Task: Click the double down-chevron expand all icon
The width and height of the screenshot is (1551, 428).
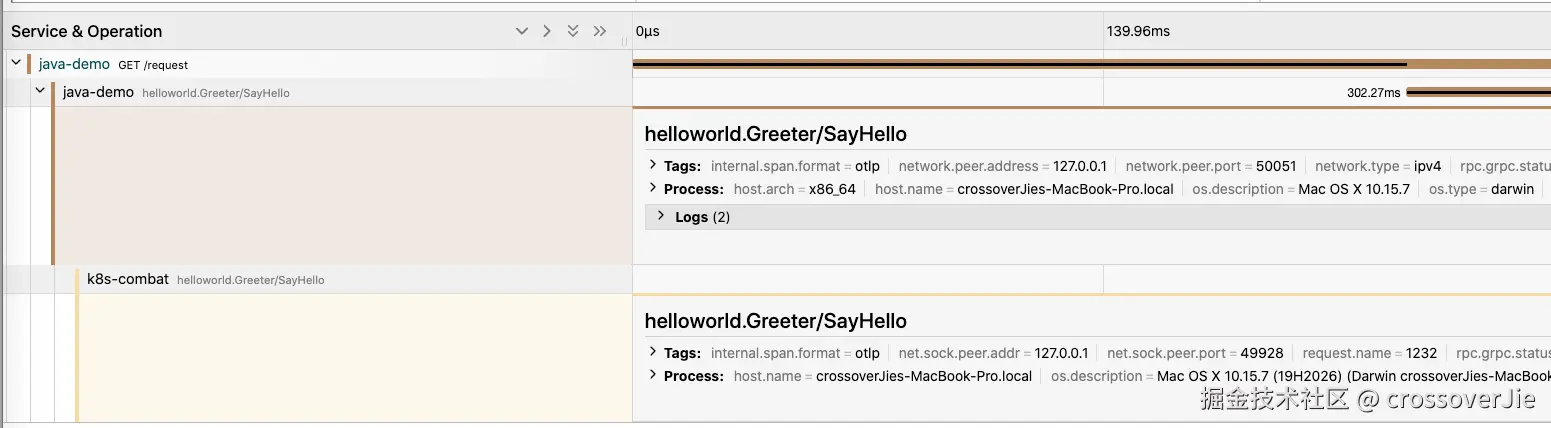Action: (x=573, y=31)
